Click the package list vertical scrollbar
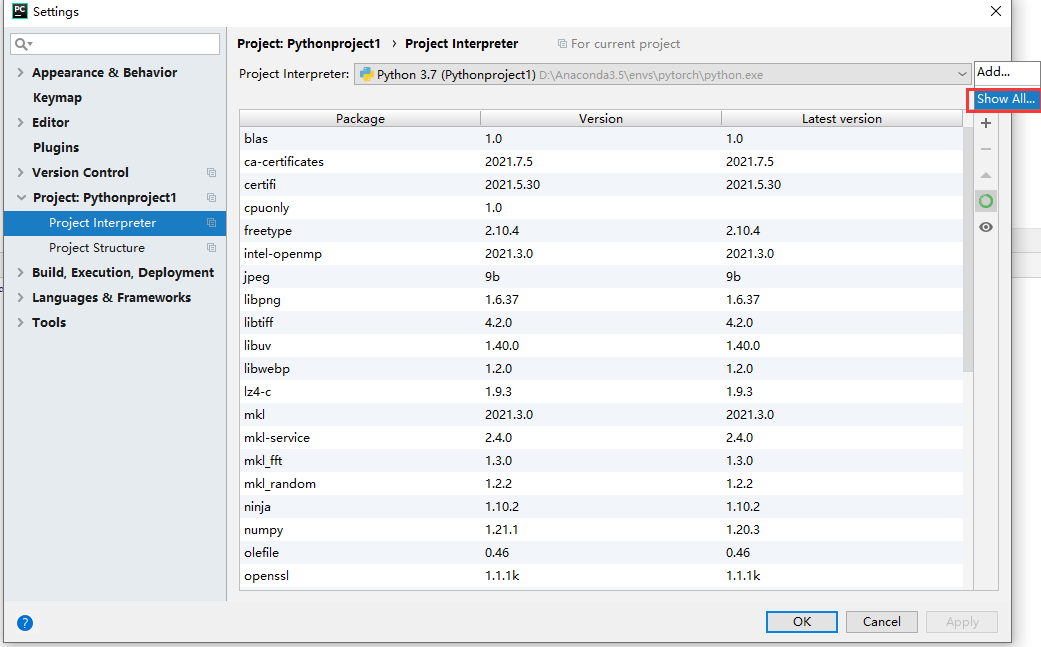This screenshot has width=1041, height=647. [968, 249]
